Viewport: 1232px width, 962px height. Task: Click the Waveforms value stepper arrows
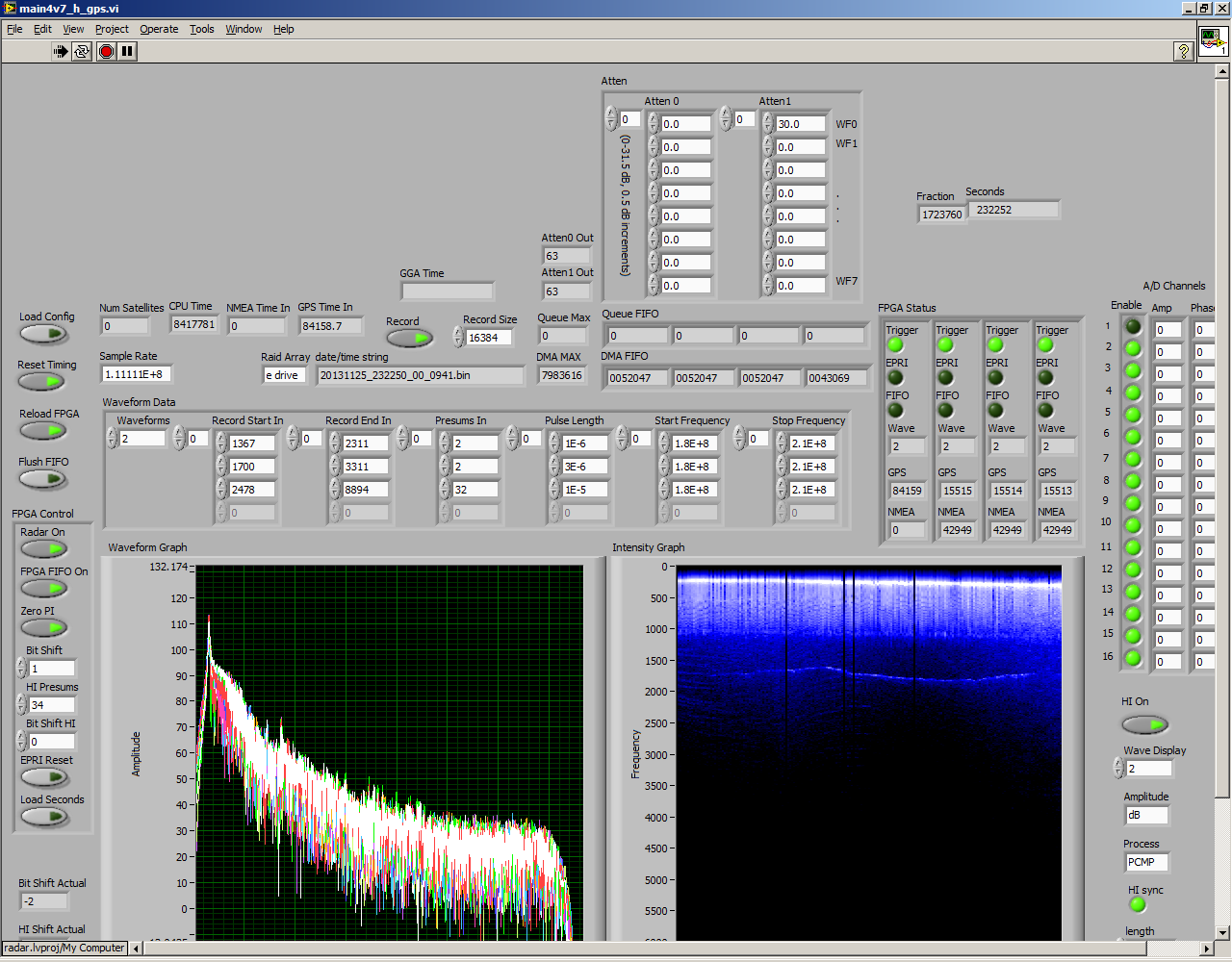tap(112, 439)
